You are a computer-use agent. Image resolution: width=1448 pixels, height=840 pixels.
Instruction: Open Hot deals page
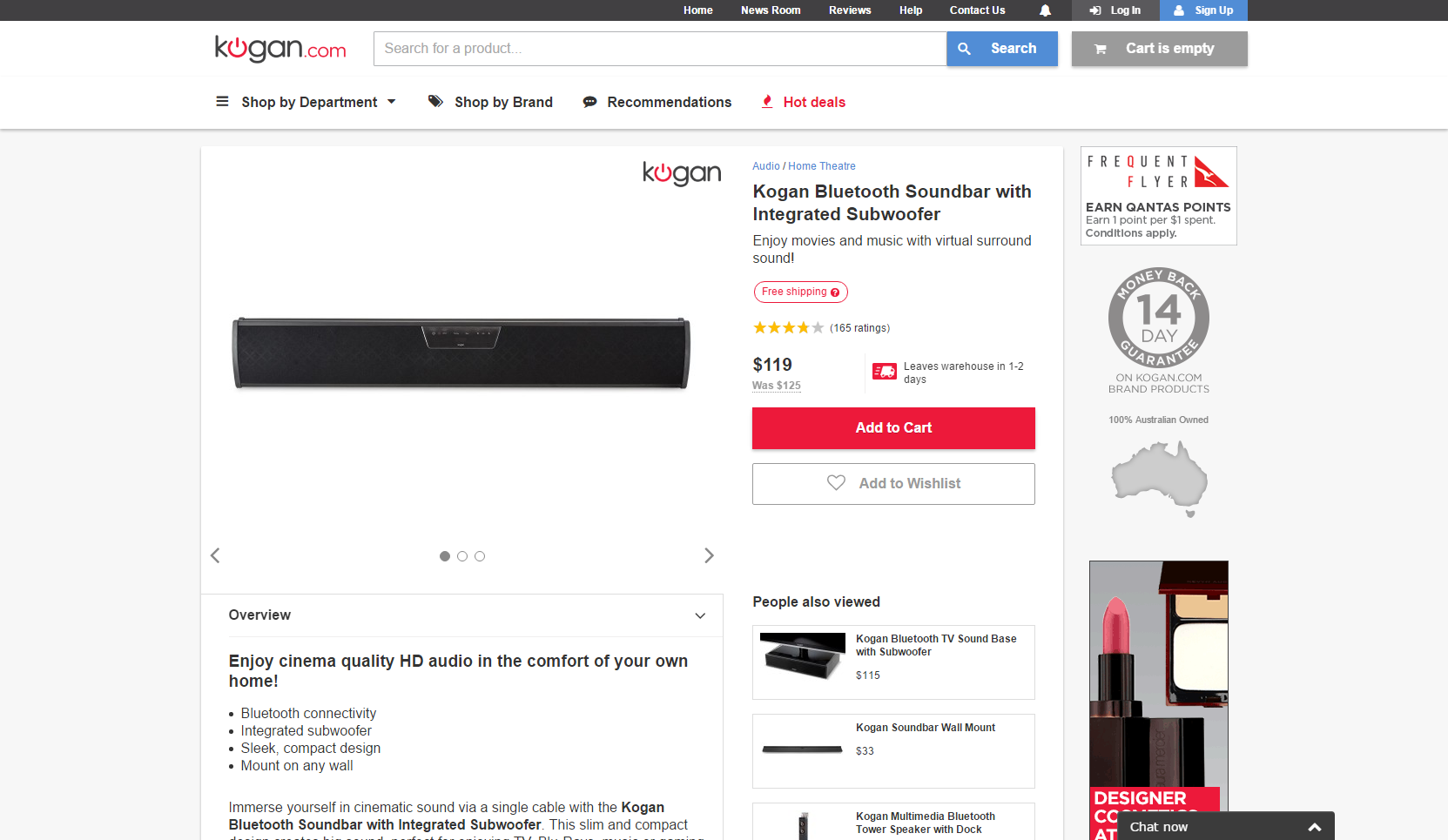[814, 102]
